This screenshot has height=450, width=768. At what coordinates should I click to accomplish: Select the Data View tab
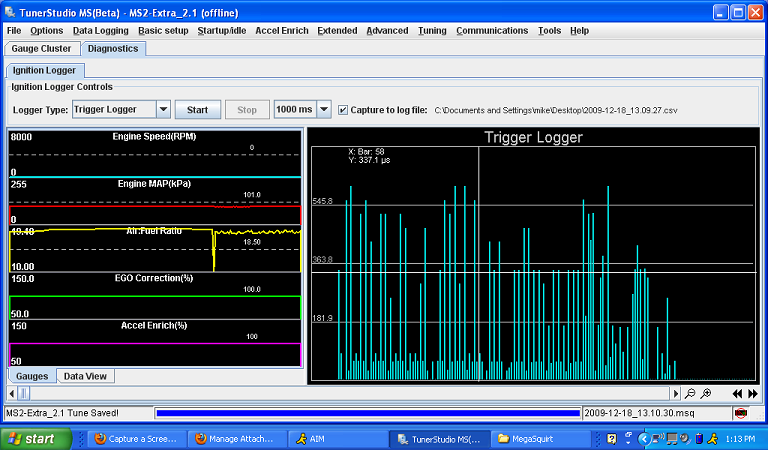coord(85,376)
